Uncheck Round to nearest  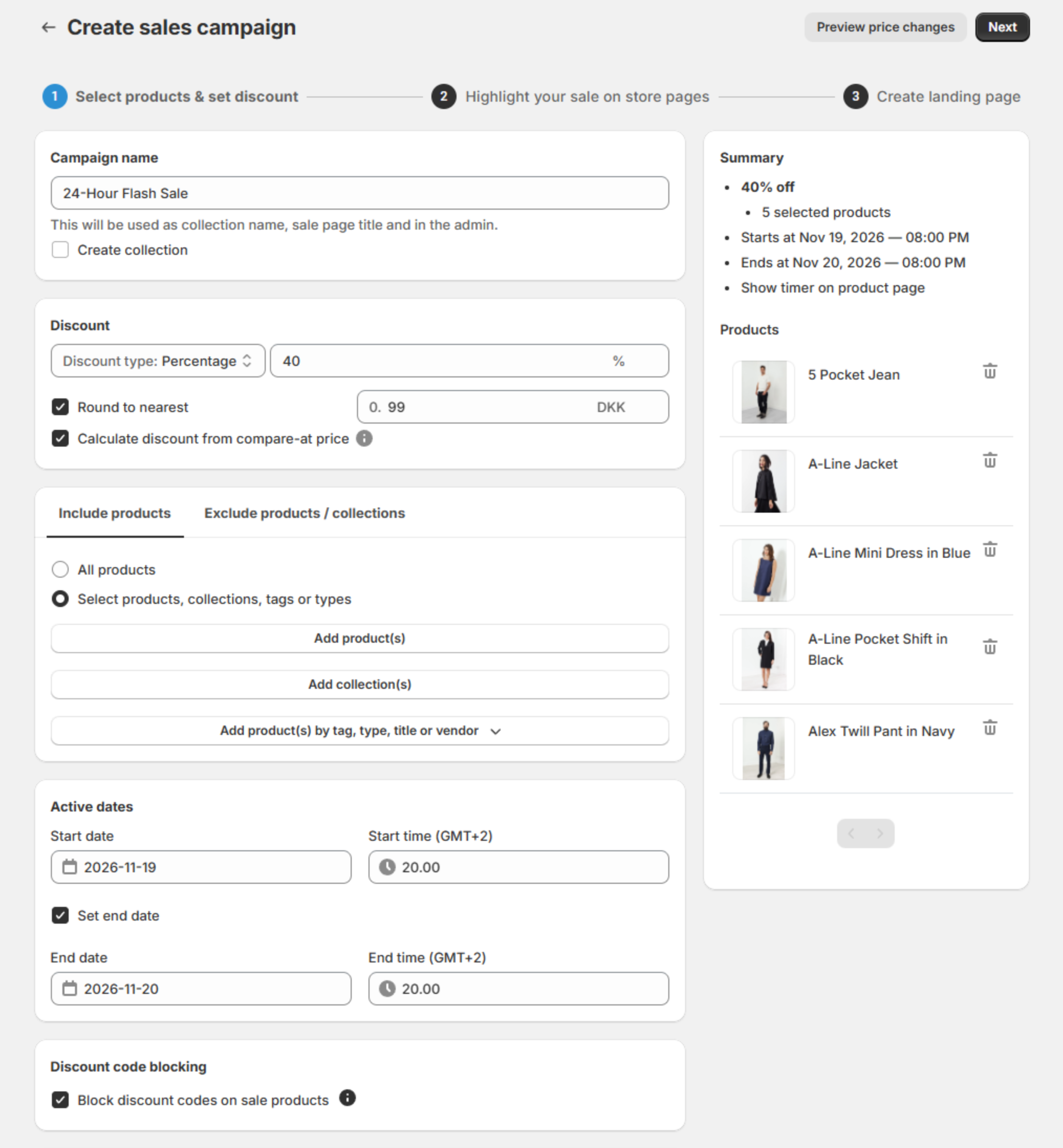pos(60,407)
